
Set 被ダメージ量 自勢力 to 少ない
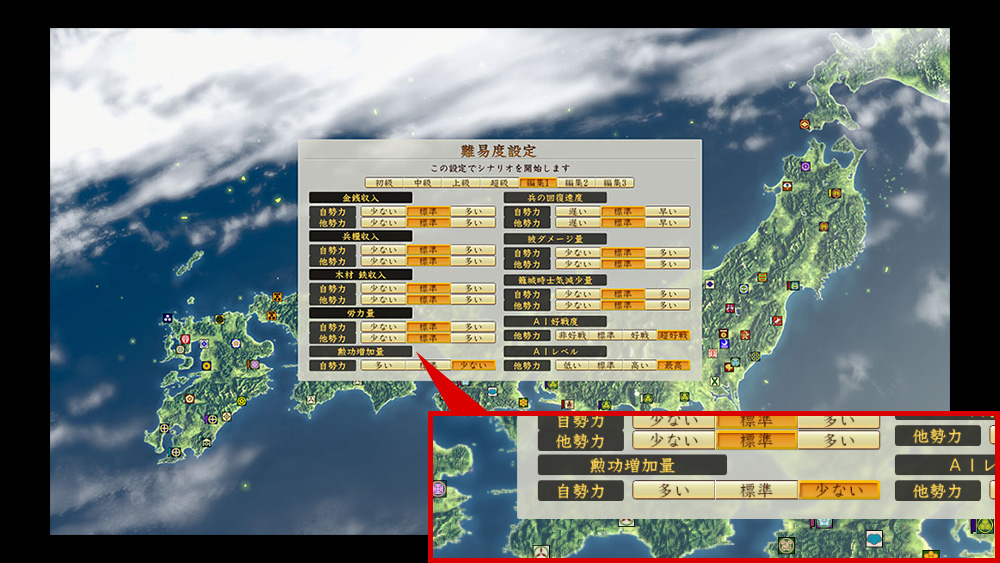(578, 253)
